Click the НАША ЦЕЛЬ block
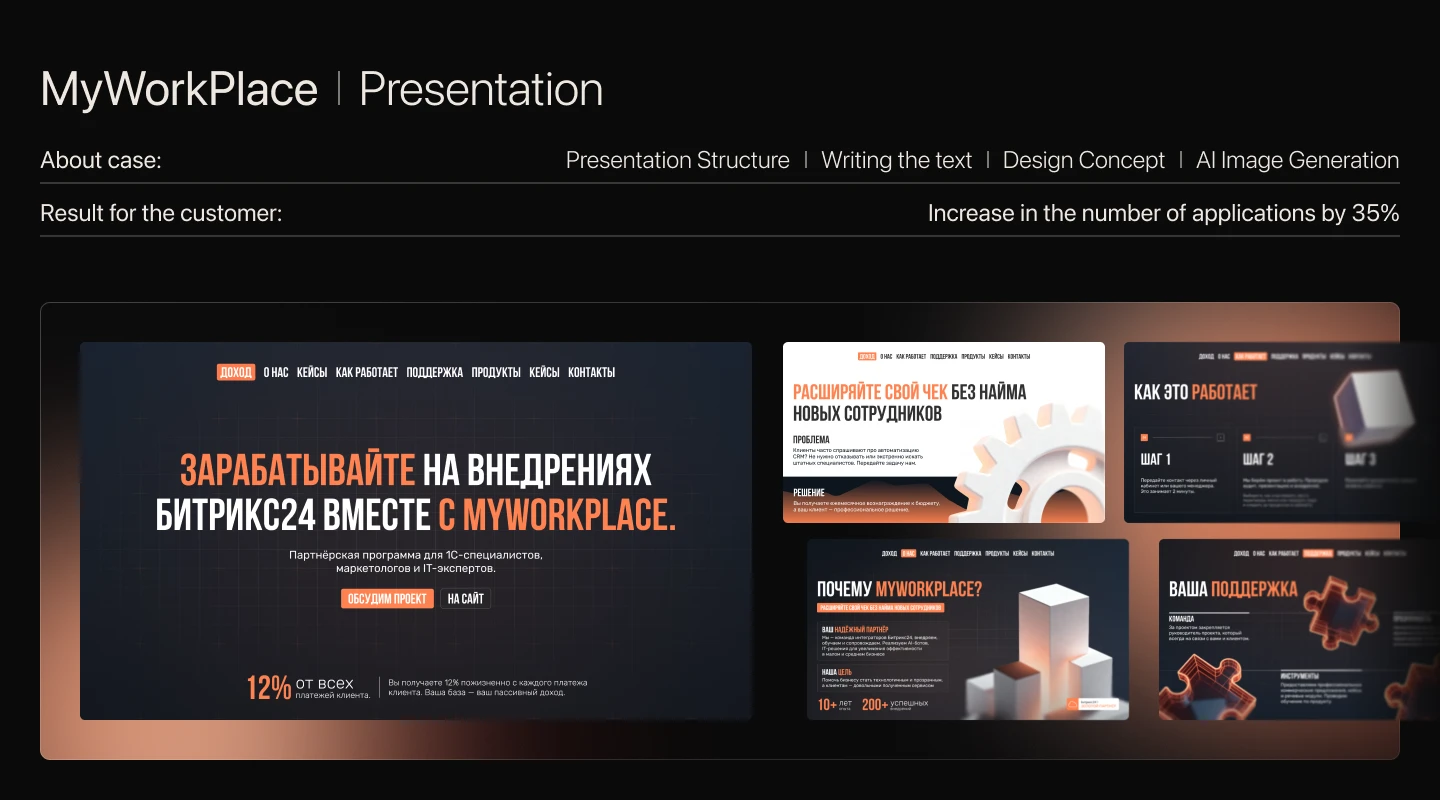This screenshot has height=800, width=1440. point(883,680)
